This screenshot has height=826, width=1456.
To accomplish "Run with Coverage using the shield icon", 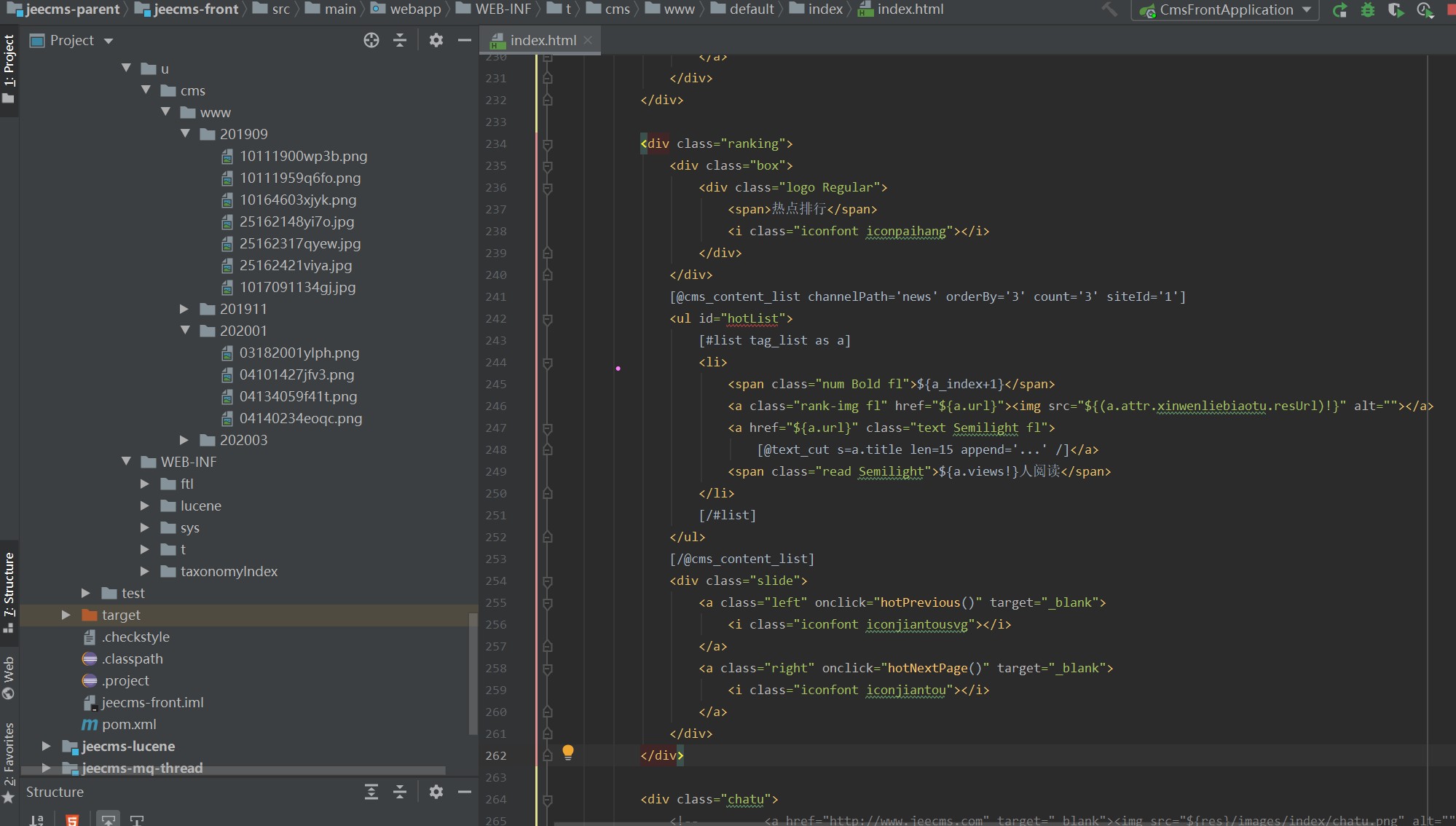I will click(x=1396, y=10).
